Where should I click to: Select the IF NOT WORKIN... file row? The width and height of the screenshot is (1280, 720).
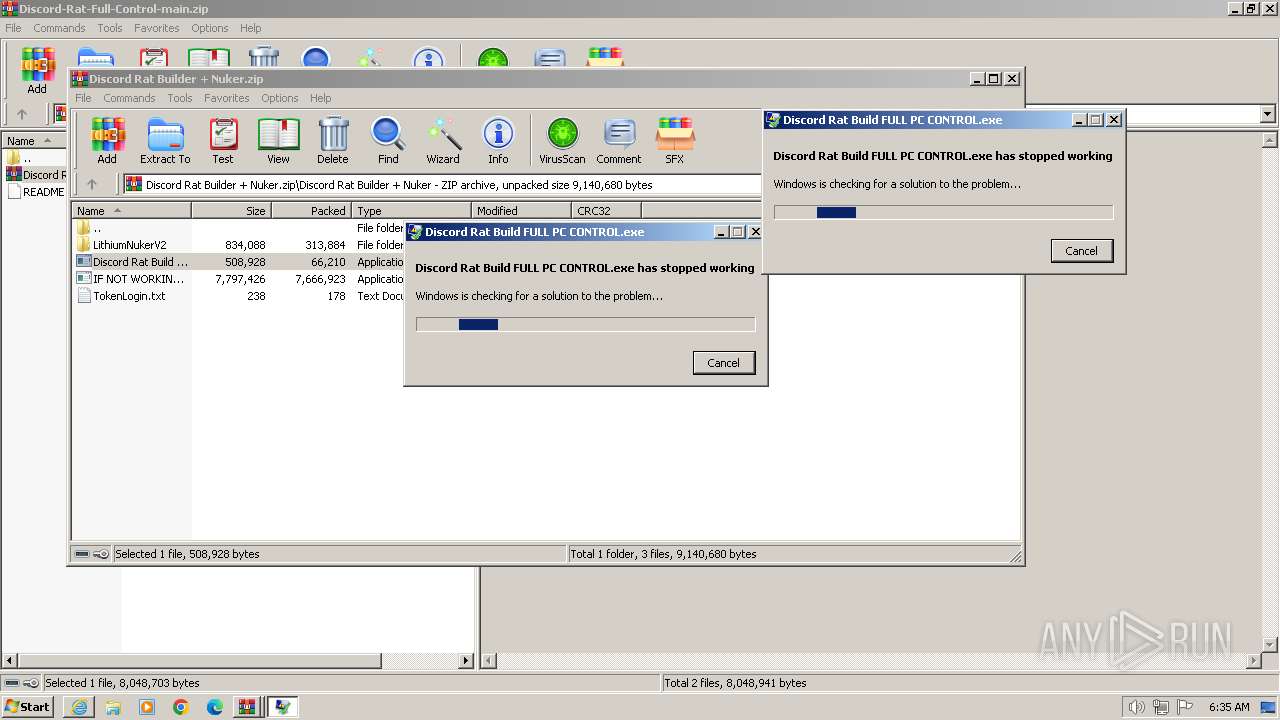(240, 279)
